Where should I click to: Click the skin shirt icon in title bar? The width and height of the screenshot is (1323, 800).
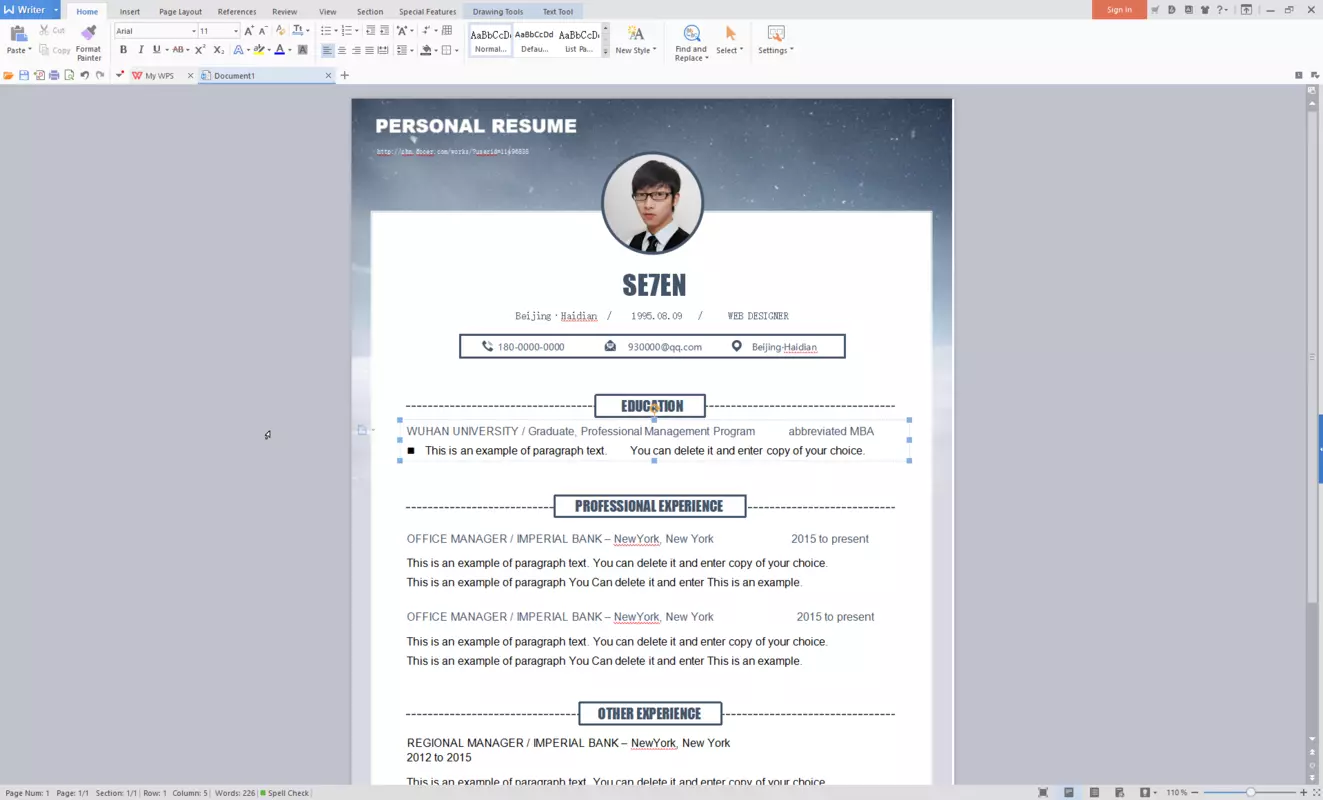pos(1205,10)
